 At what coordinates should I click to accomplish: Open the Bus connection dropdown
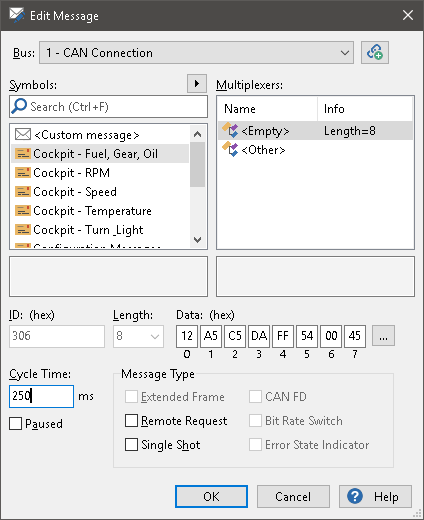click(196, 53)
